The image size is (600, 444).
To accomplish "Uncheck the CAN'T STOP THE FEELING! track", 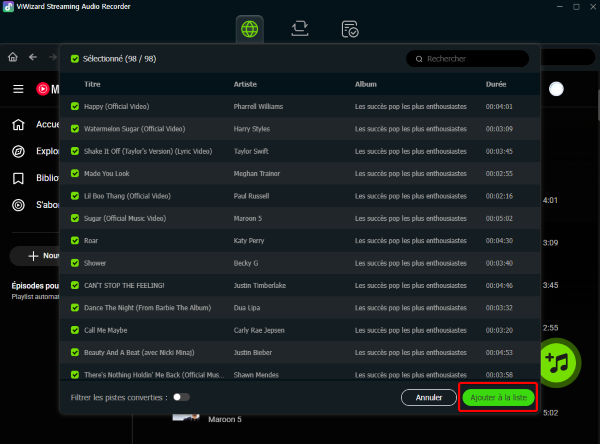I will [x=75, y=285].
